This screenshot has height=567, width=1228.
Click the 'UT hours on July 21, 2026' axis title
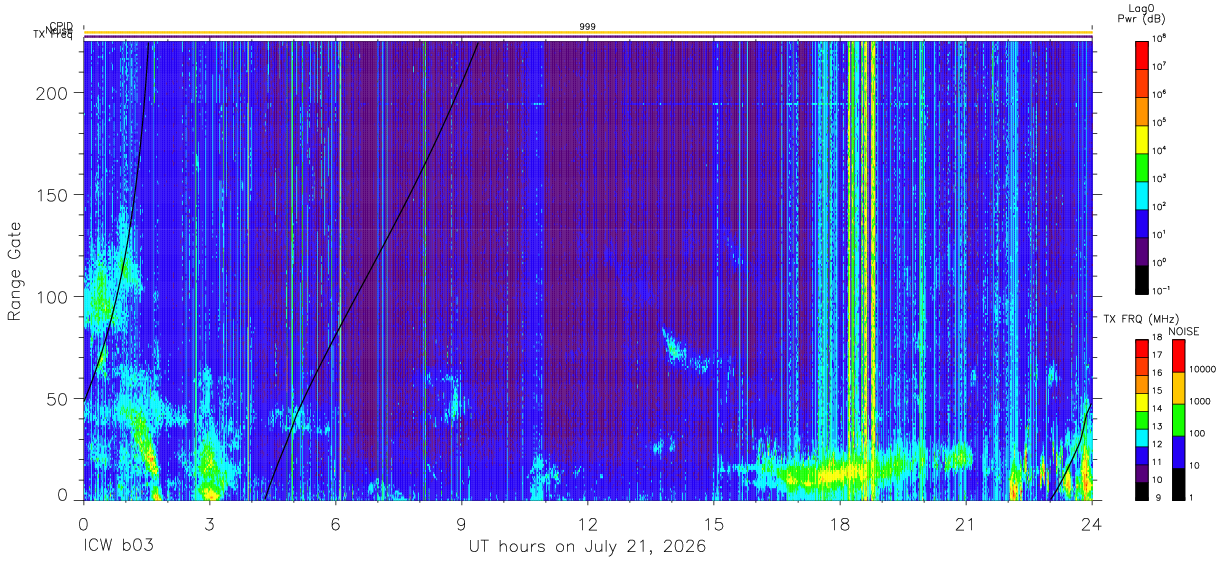point(588,547)
